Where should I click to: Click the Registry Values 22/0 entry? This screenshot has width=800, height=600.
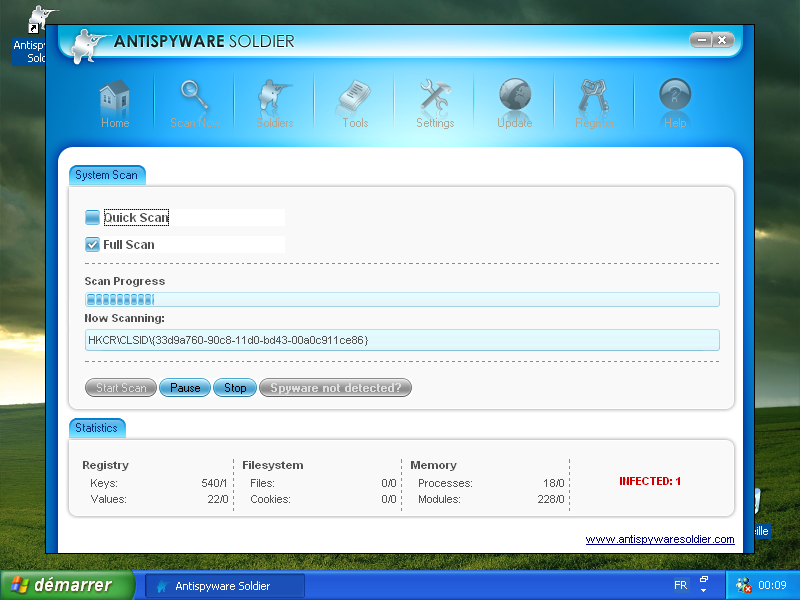tap(217, 499)
